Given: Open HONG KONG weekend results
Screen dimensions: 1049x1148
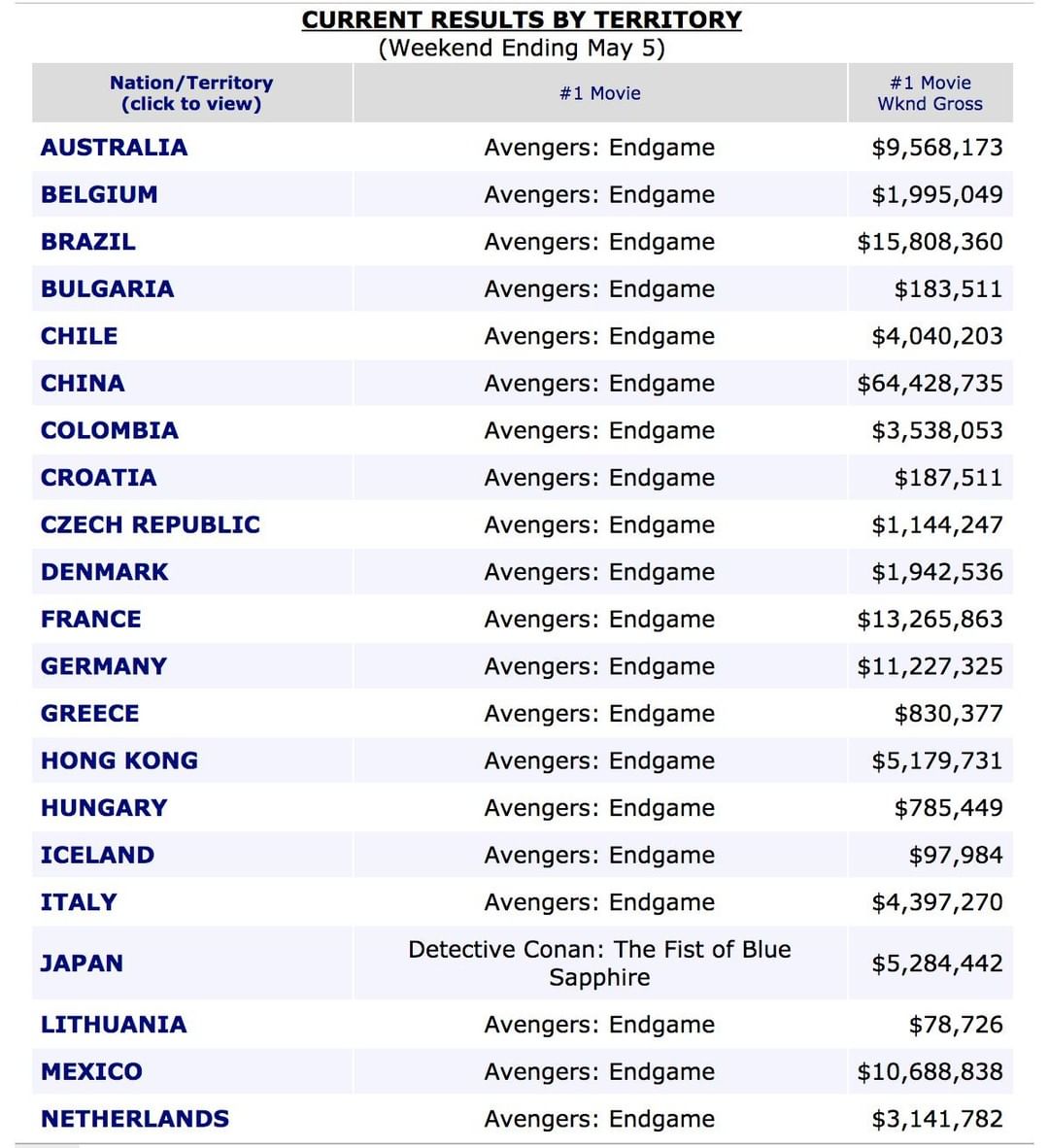Looking at the screenshot, I should coord(118,760).
